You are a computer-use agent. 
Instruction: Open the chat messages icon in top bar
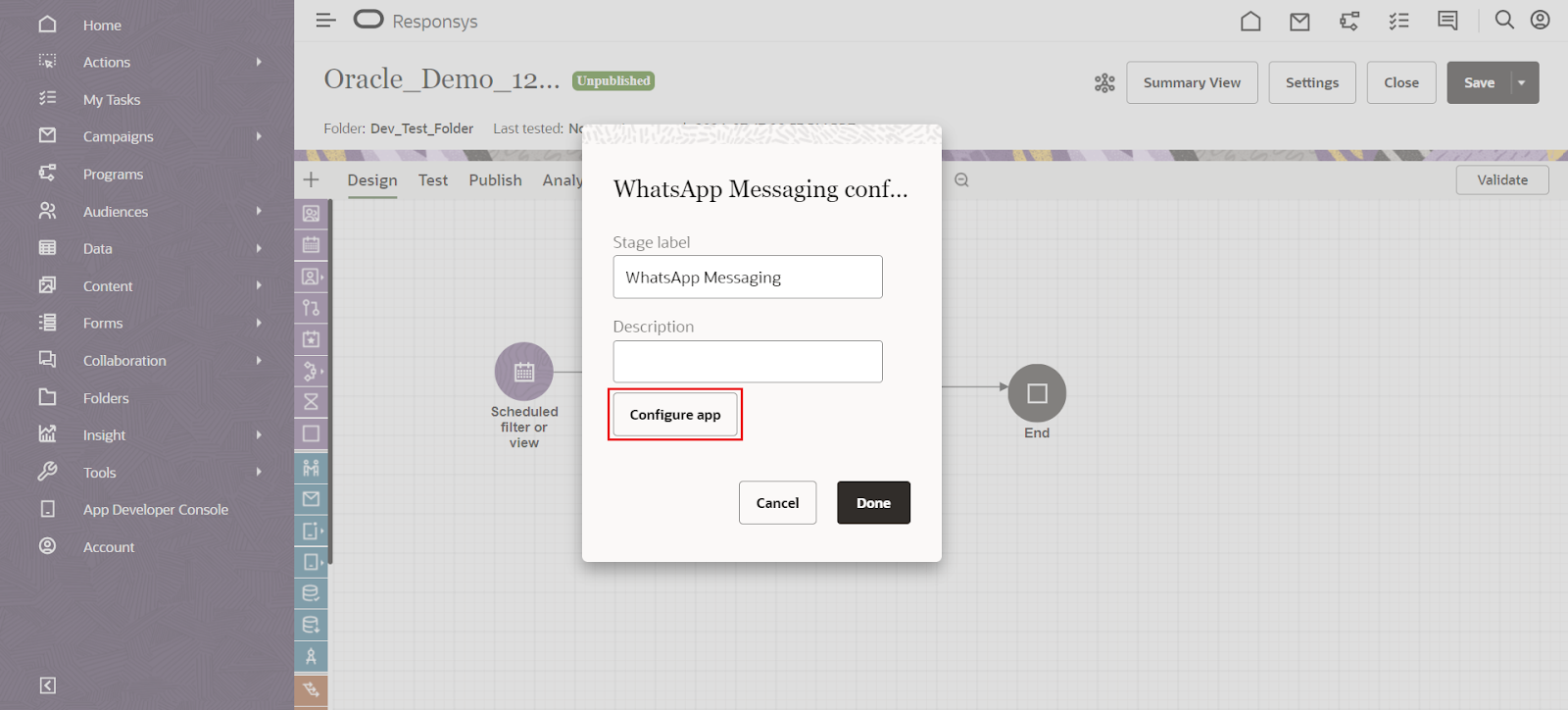[x=1447, y=21]
